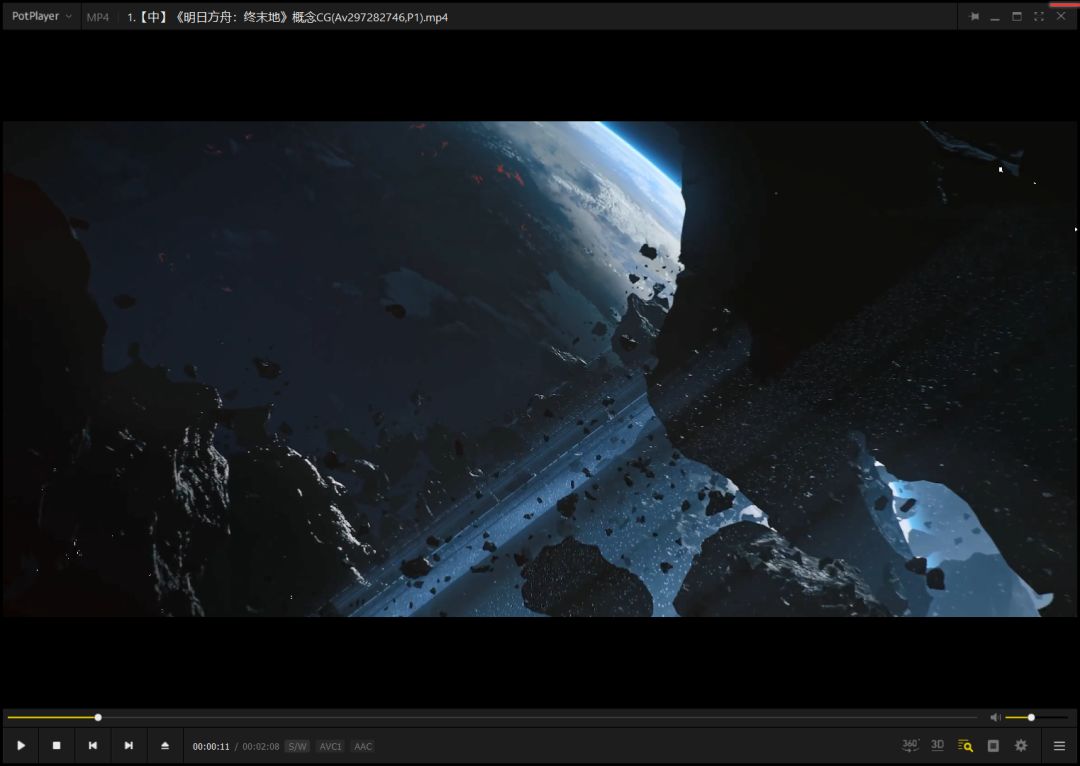Image resolution: width=1080 pixels, height=766 pixels.
Task: Jump to the previous file
Action: (93, 746)
